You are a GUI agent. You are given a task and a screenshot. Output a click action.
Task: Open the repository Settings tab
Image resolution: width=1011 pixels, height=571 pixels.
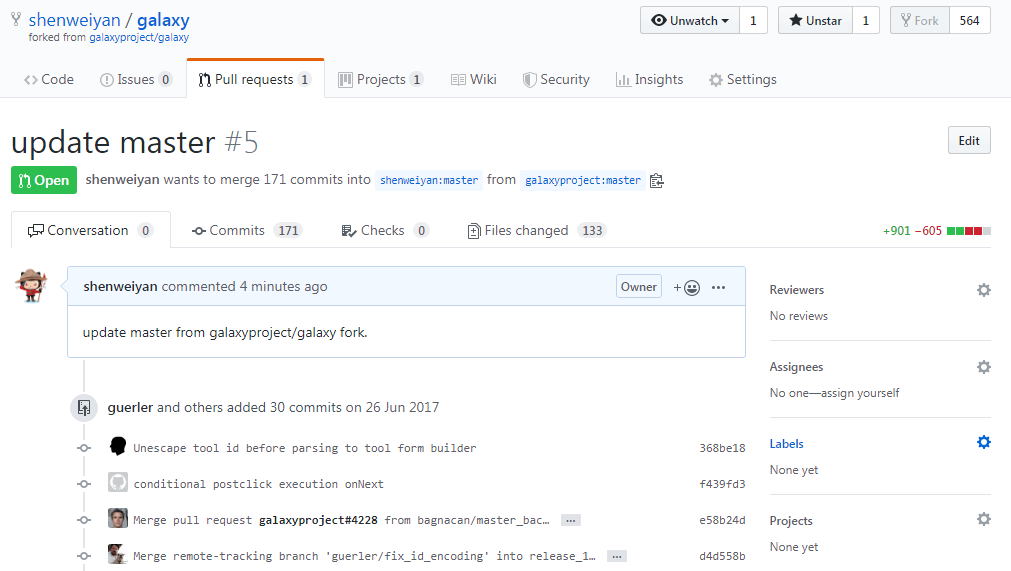[x=743, y=79]
